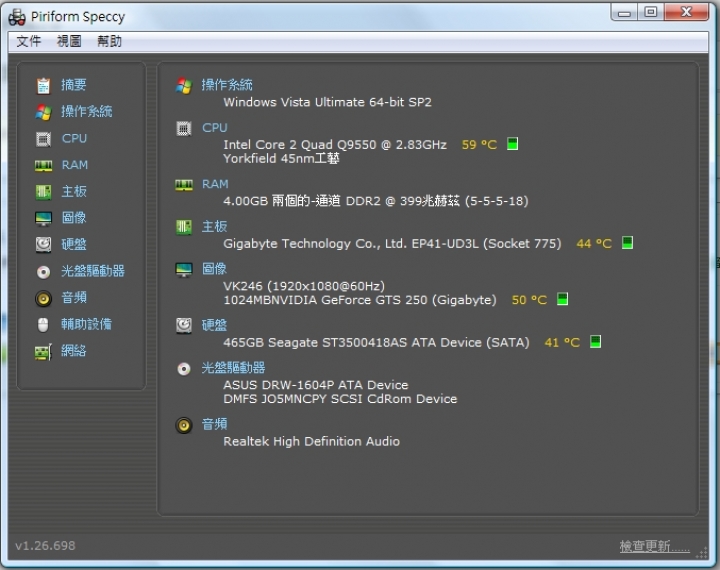Click the Windows flag icon for 操作系統 in sidebar
The height and width of the screenshot is (570, 720).
tap(43, 112)
